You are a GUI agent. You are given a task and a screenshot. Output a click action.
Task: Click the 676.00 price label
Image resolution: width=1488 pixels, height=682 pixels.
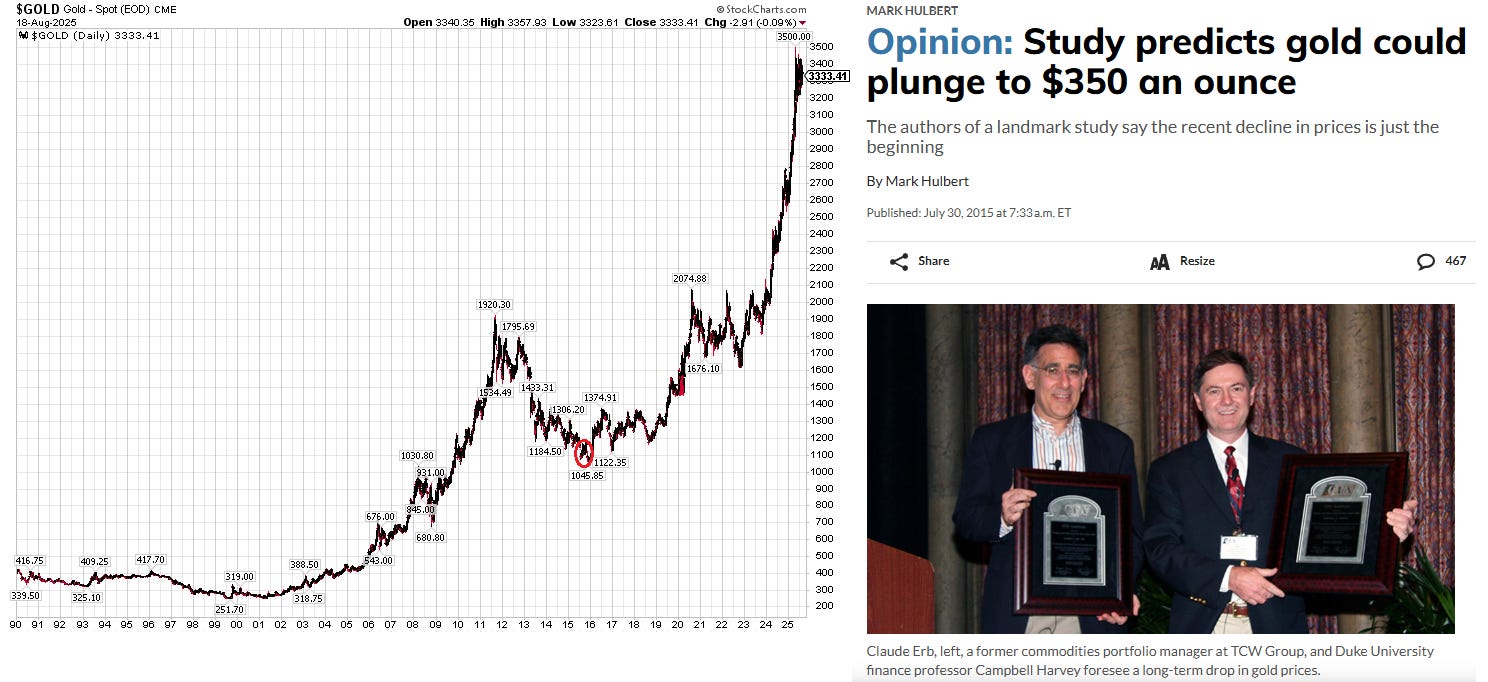coord(381,517)
